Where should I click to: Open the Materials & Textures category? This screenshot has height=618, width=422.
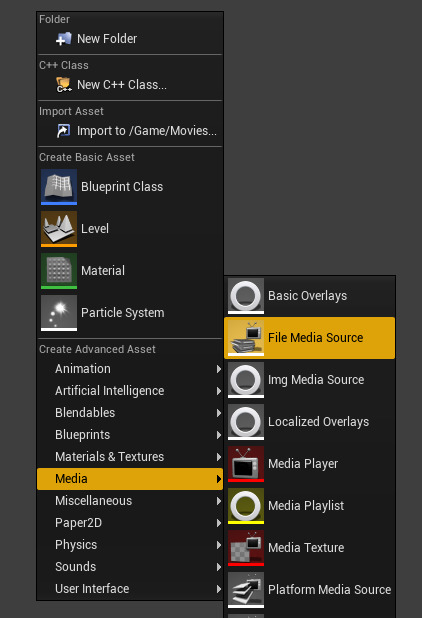pos(130,457)
